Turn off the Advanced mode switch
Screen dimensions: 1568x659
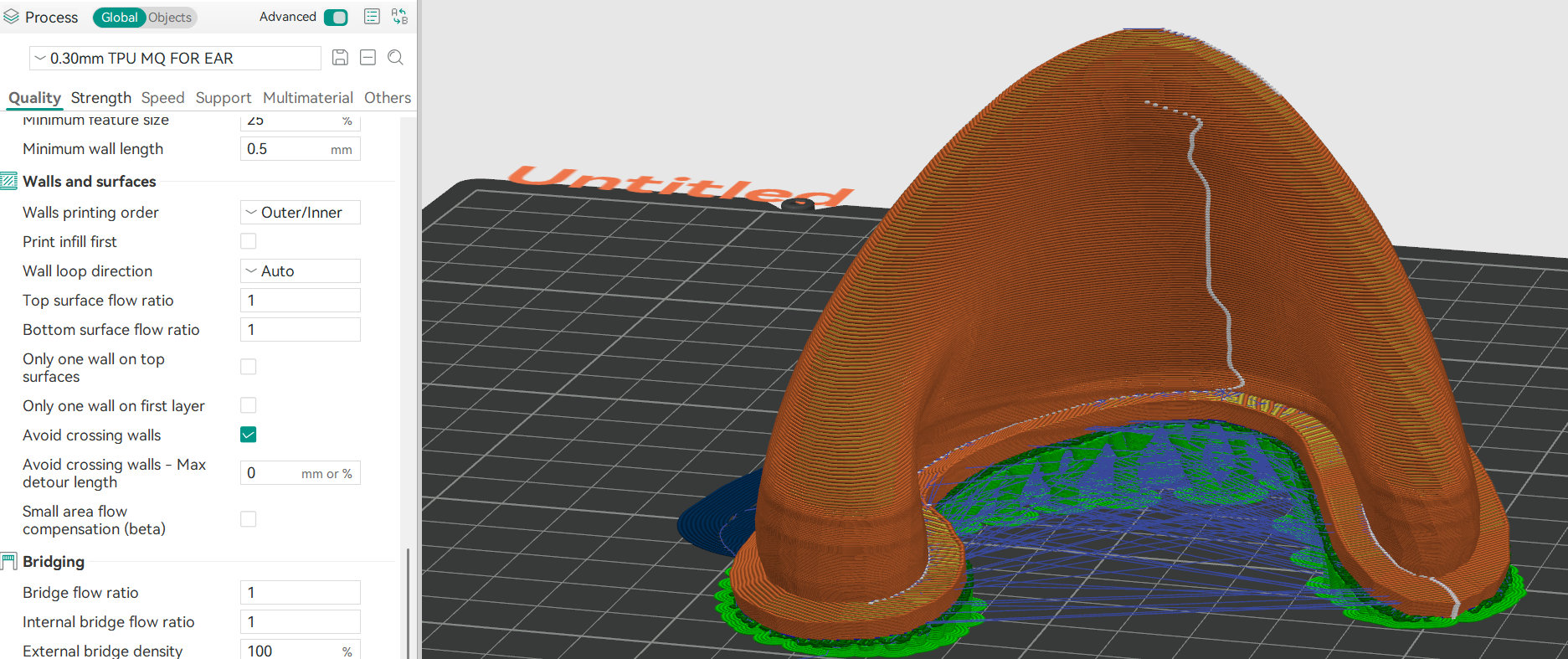point(336,17)
